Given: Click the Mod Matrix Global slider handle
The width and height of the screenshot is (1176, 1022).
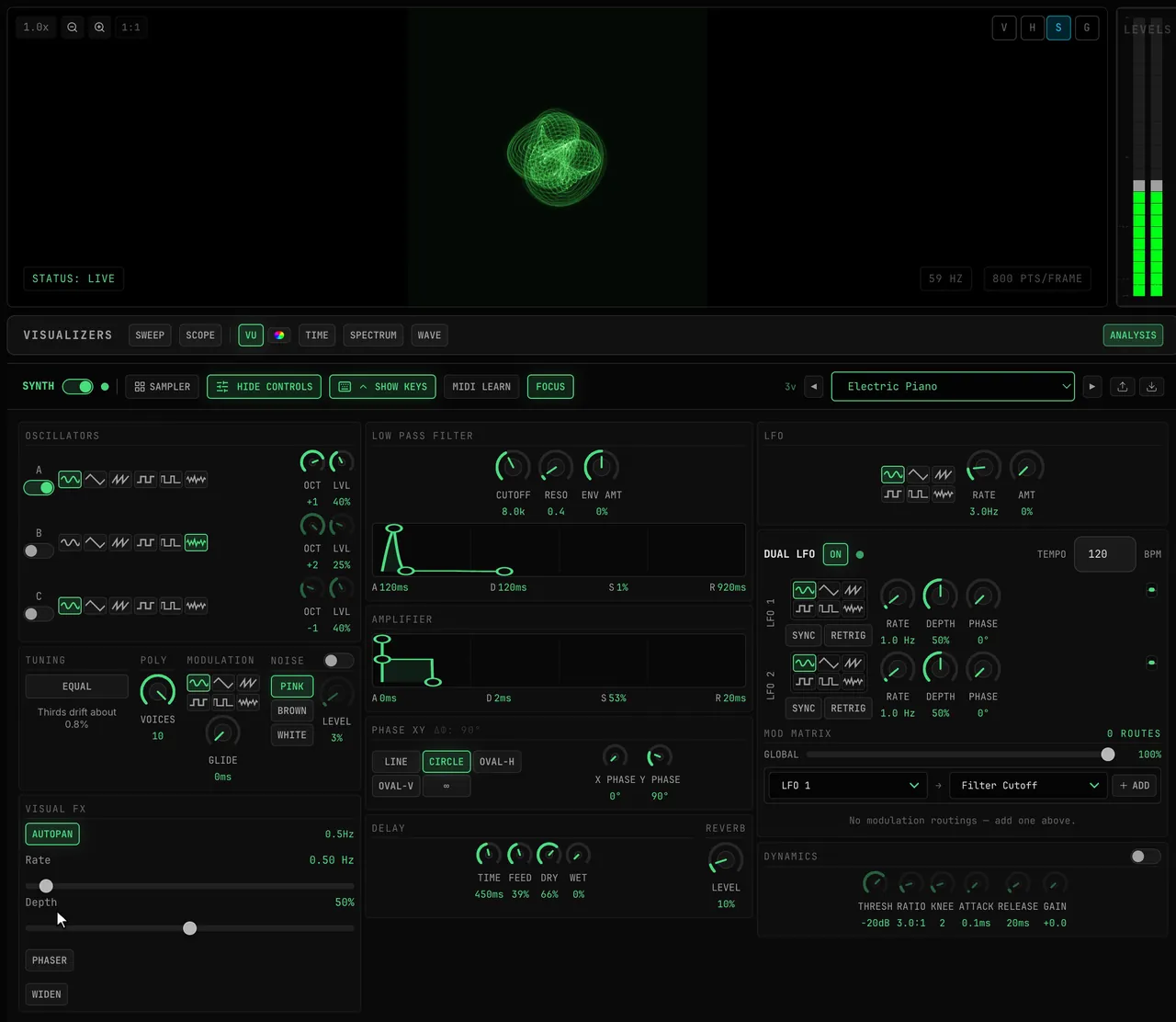Looking at the screenshot, I should coord(1108,755).
